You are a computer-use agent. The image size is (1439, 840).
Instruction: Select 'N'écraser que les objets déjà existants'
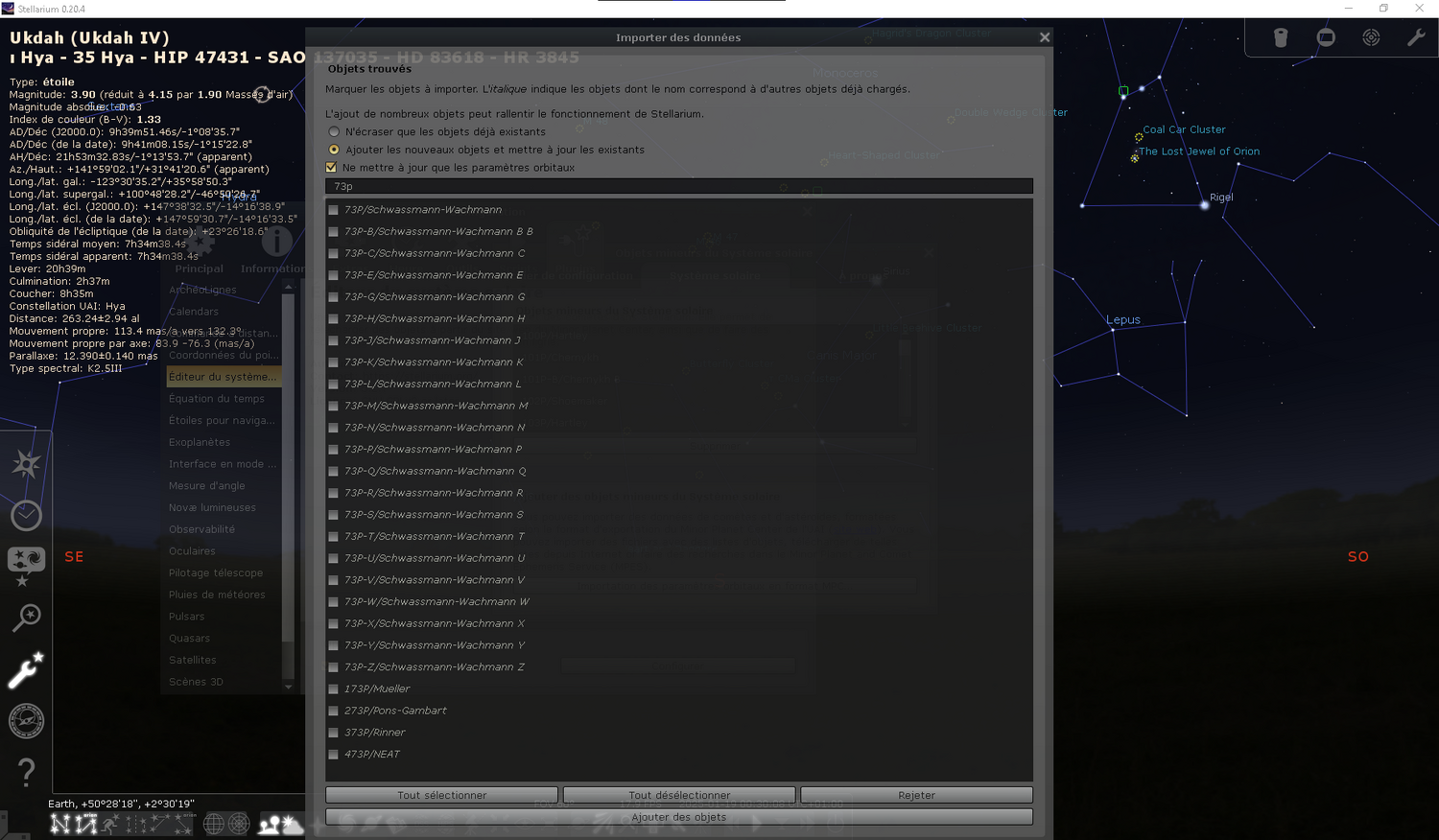(x=334, y=132)
